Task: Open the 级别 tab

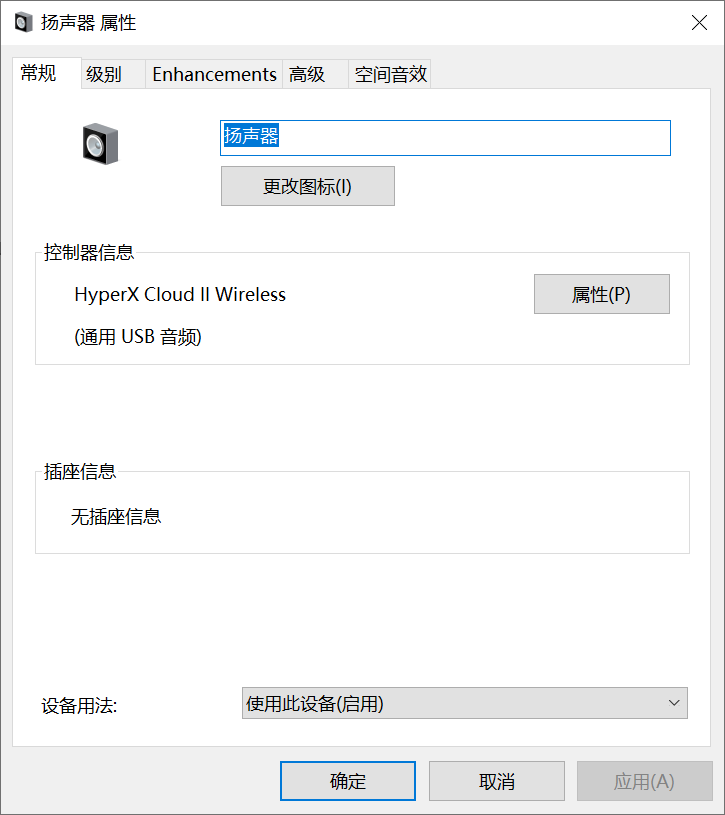Action: (104, 74)
